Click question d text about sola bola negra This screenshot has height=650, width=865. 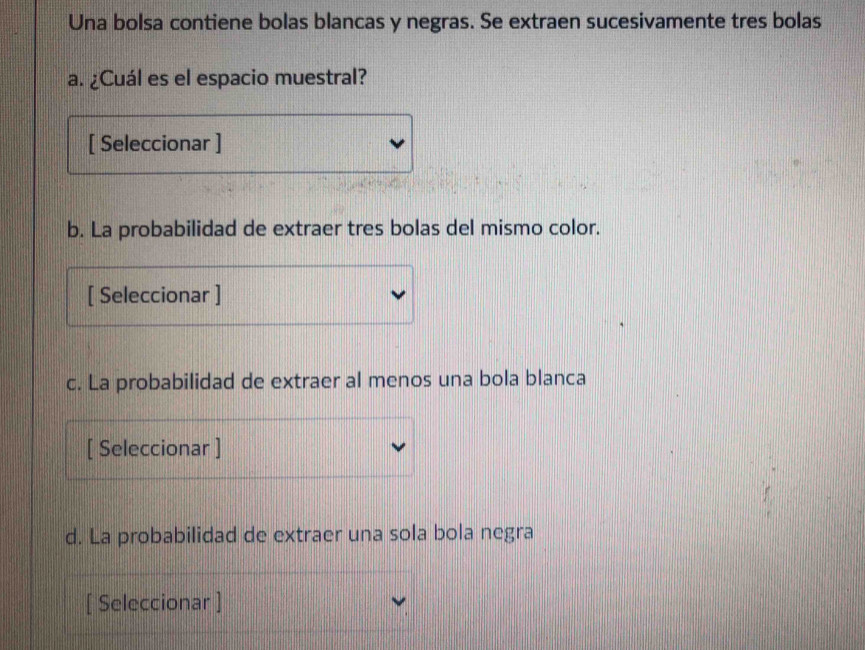coord(311,533)
